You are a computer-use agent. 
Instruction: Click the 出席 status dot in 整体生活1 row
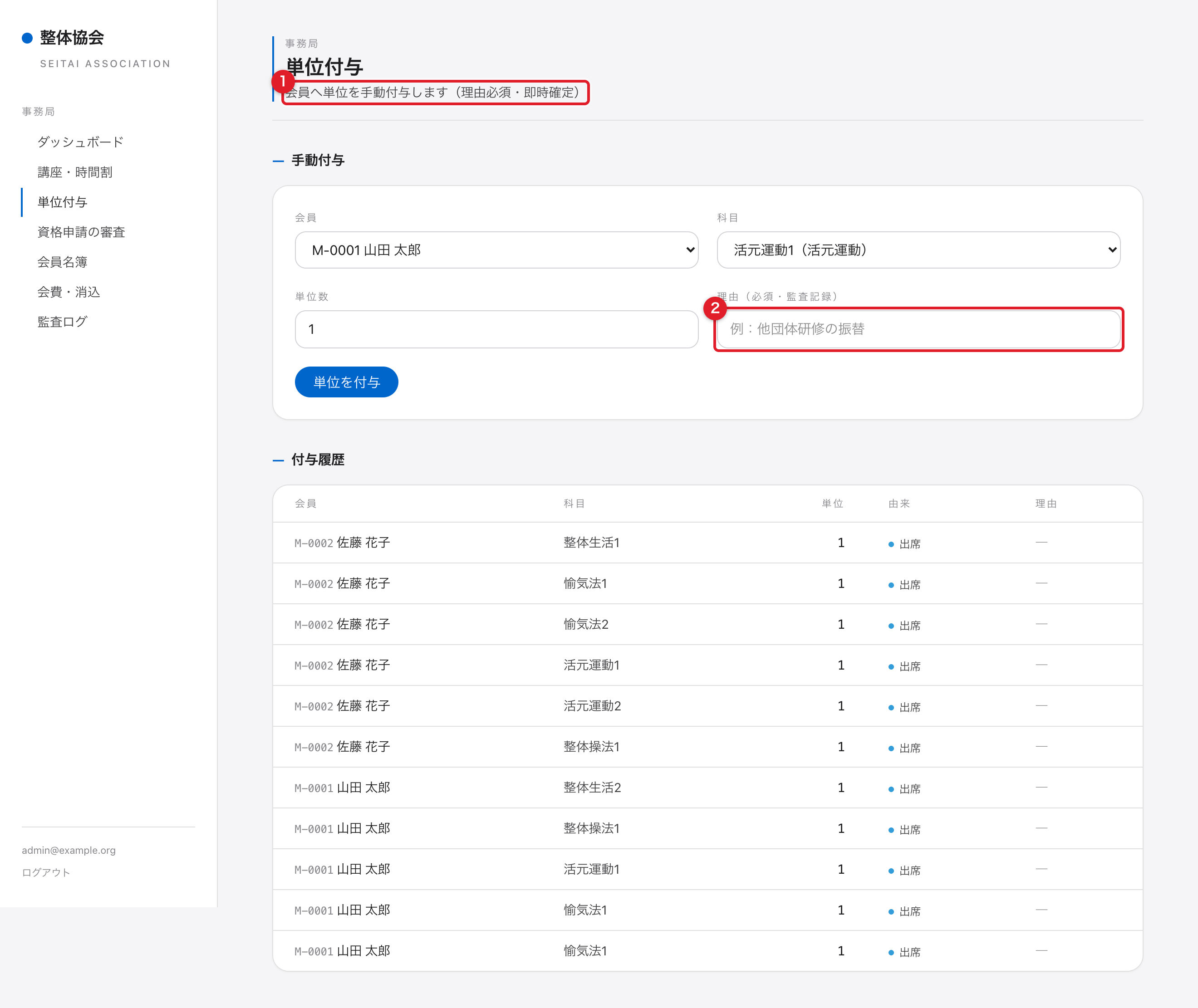(890, 544)
